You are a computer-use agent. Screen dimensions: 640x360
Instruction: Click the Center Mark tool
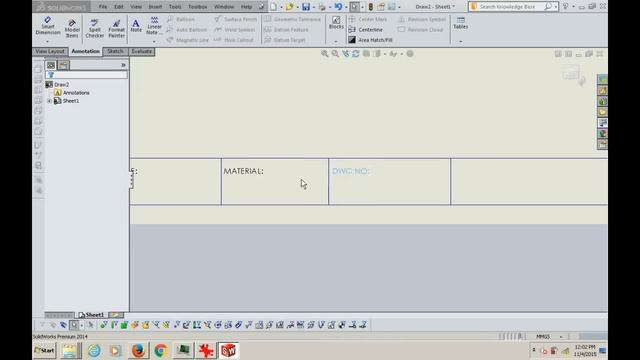pyautogui.click(x=368, y=19)
